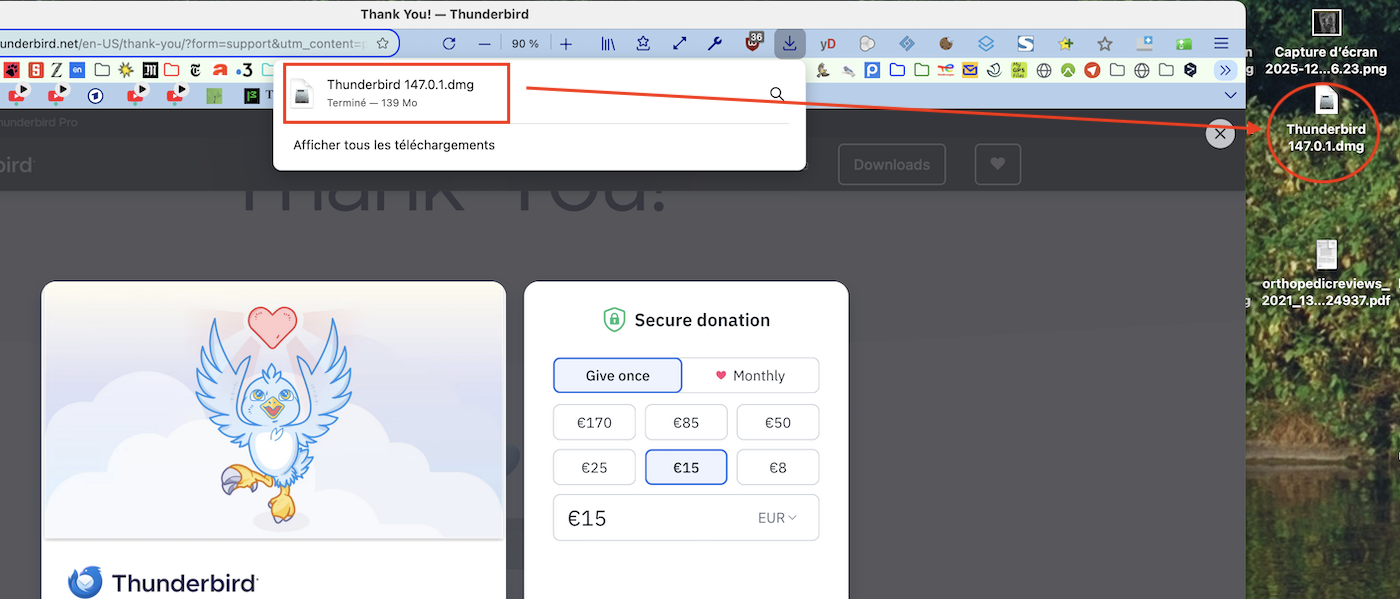This screenshot has height=599, width=1400.
Task: Choose the €25 amount
Action: 594,467
